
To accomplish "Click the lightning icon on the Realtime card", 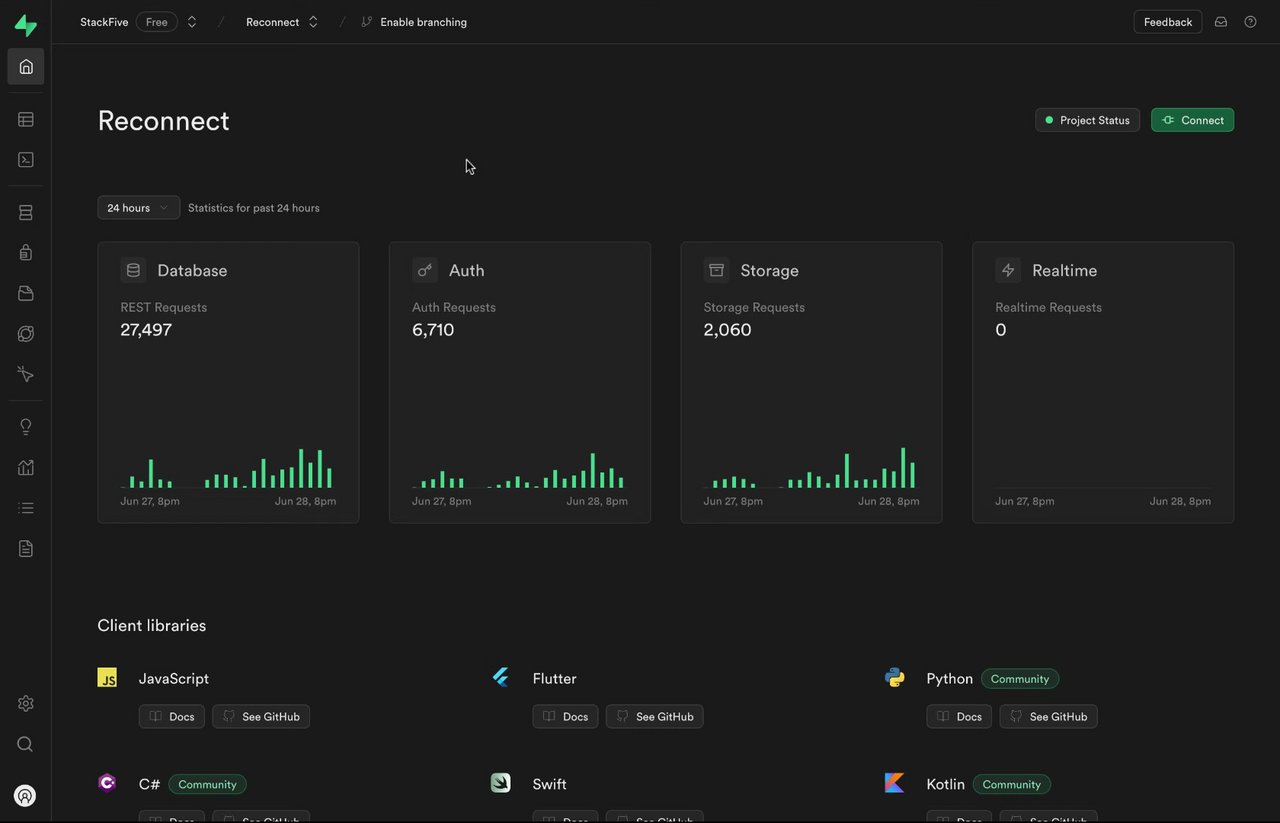I will click(x=1008, y=270).
